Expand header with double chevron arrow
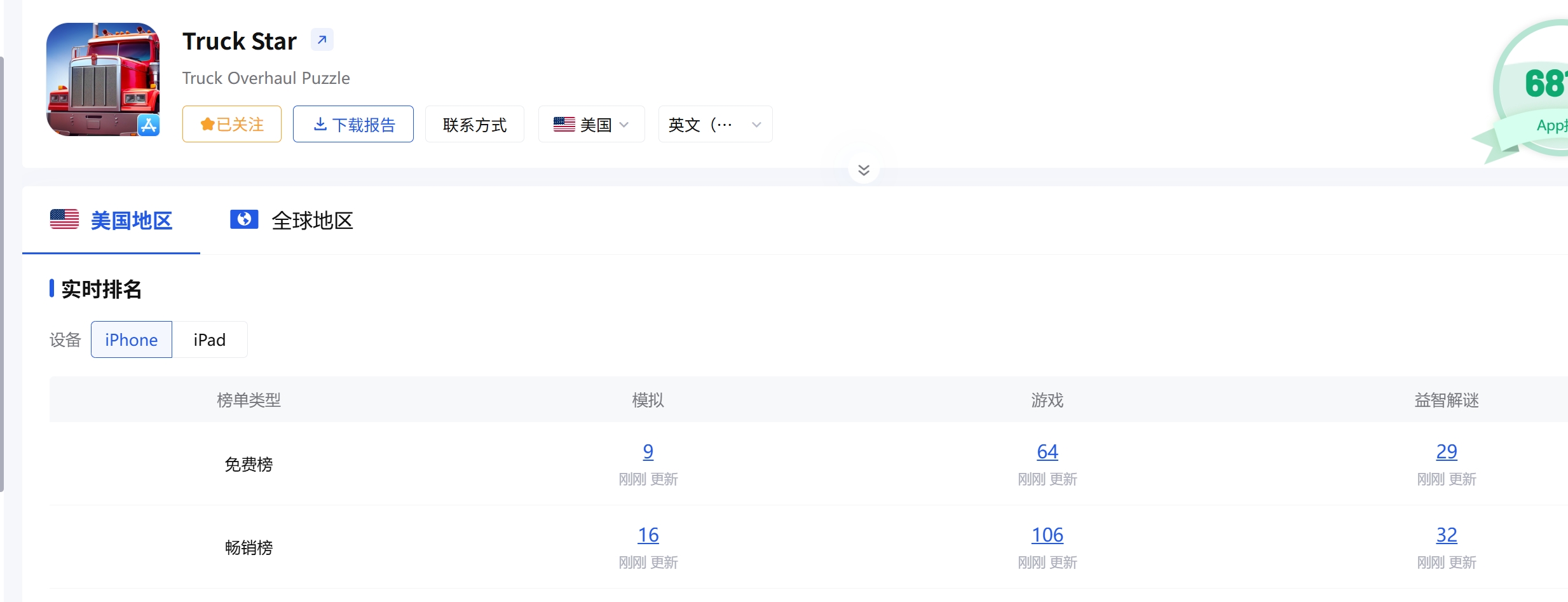1568x602 pixels. pyautogui.click(x=864, y=170)
